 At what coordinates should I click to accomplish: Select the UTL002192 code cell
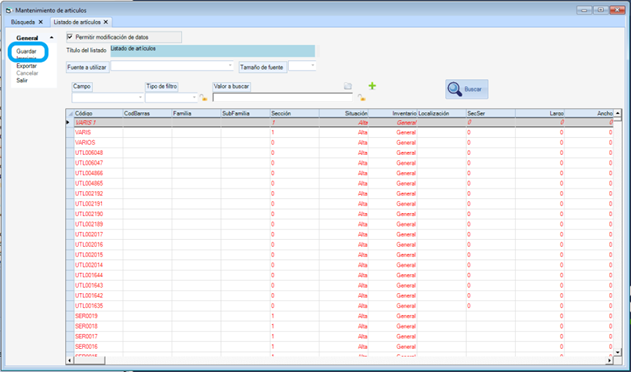tap(99, 194)
